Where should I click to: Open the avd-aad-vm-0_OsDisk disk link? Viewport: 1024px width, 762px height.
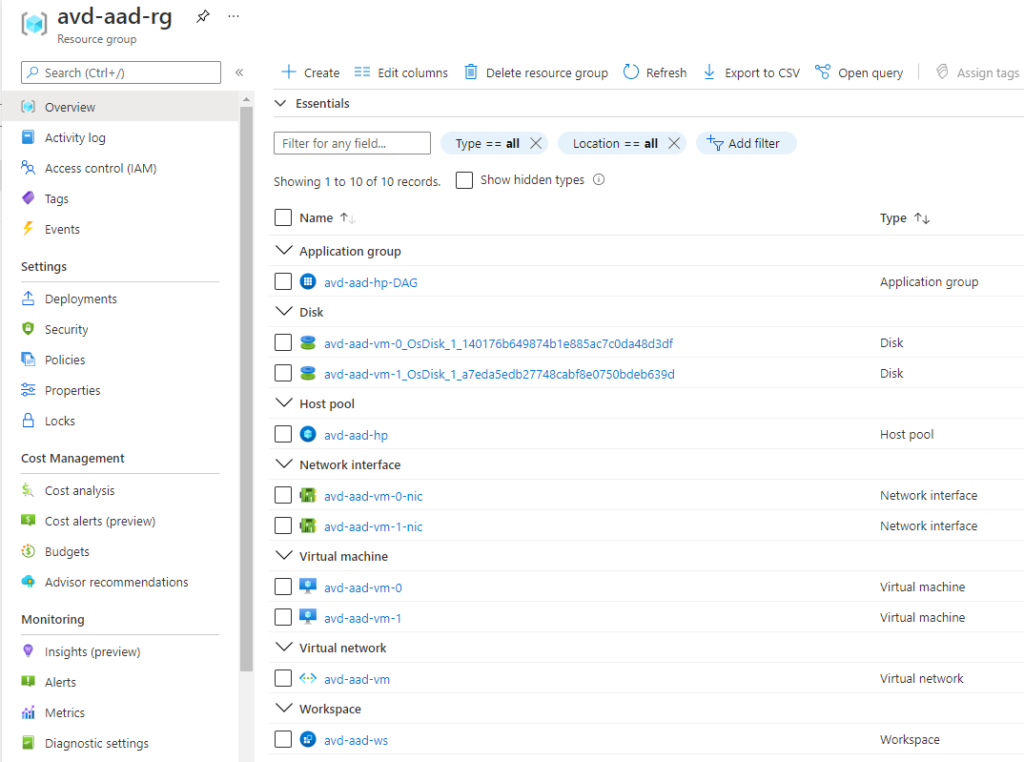(498, 343)
